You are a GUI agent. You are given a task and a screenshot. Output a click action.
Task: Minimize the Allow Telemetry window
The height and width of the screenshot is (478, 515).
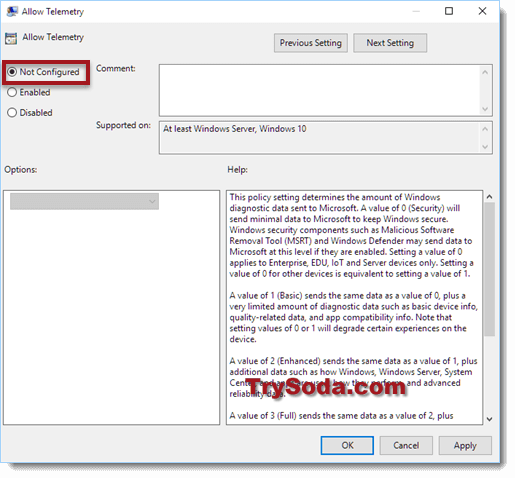pyautogui.click(x=416, y=11)
